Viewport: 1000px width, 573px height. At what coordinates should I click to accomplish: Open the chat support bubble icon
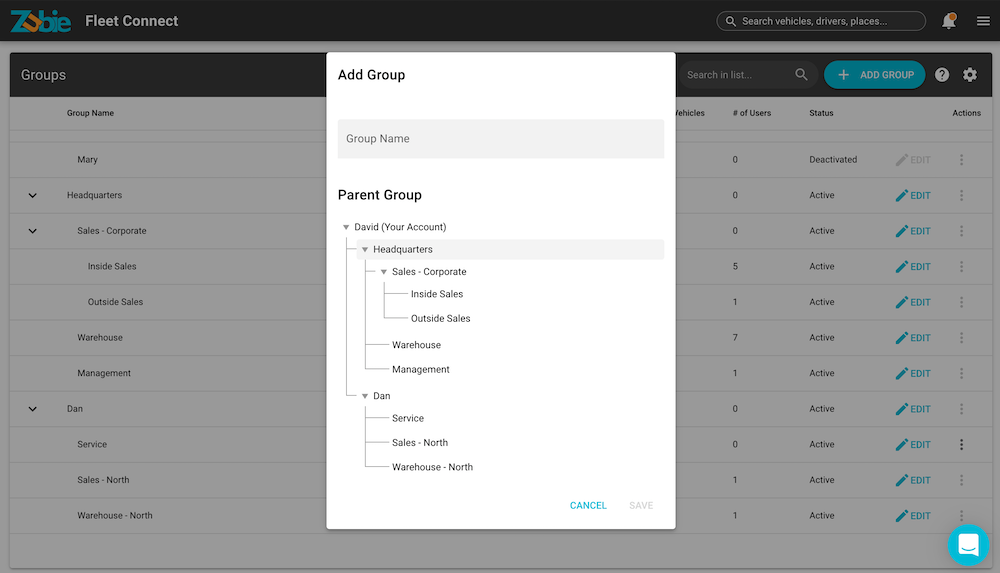click(968, 544)
